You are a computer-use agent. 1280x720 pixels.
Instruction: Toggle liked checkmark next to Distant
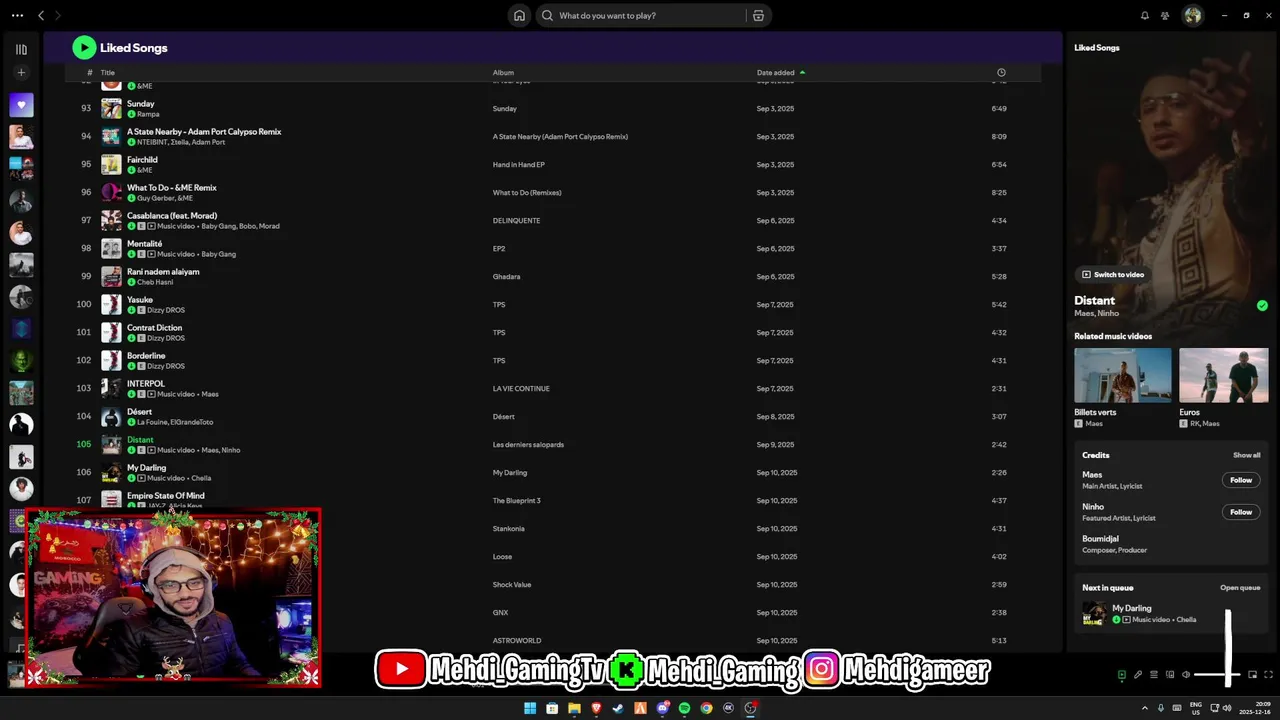tap(1262, 305)
